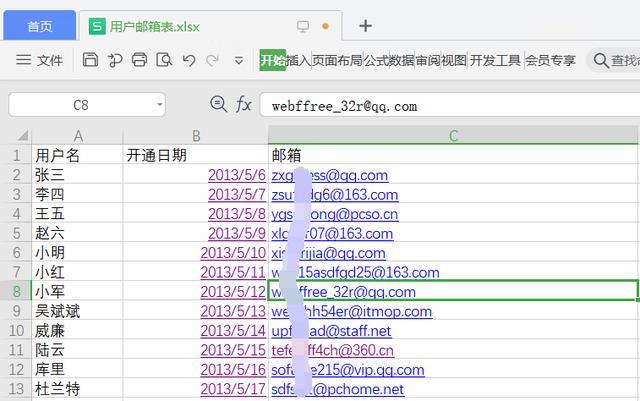Open the 视图 ribbon tab
The height and width of the screenshot is (401, 640).
click(x=454, y=60)
